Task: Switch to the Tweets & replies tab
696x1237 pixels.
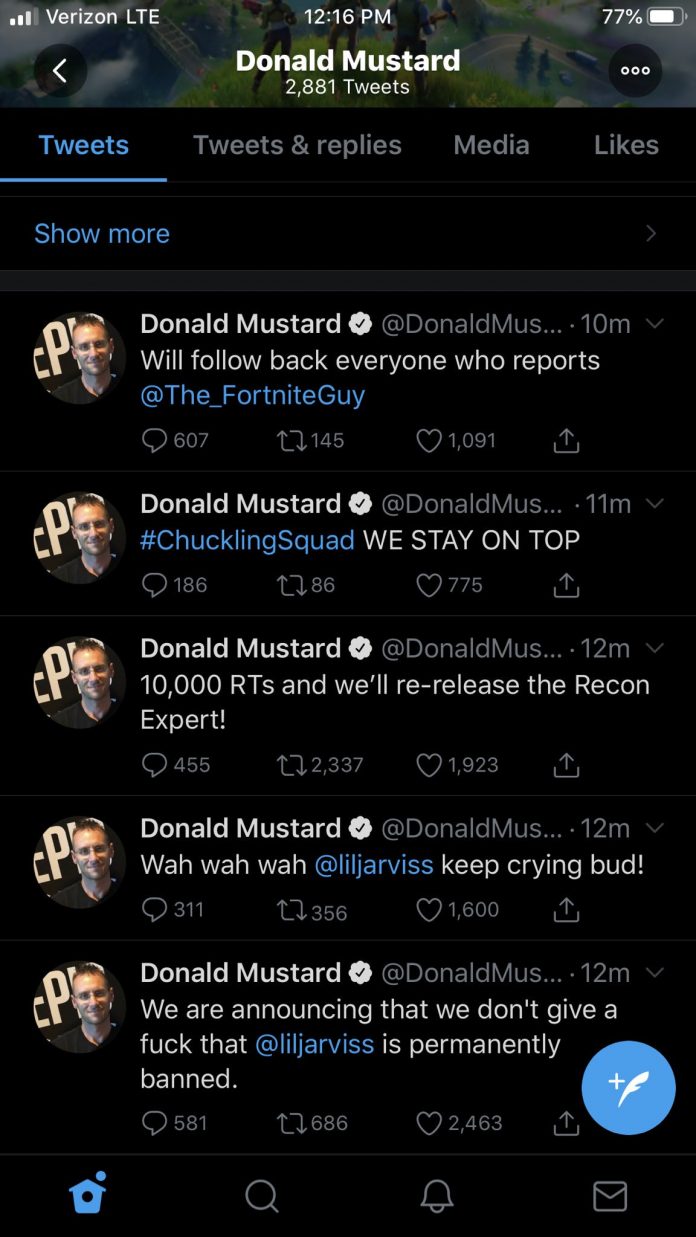Action: pyautogui.click(x=297, y=145)
